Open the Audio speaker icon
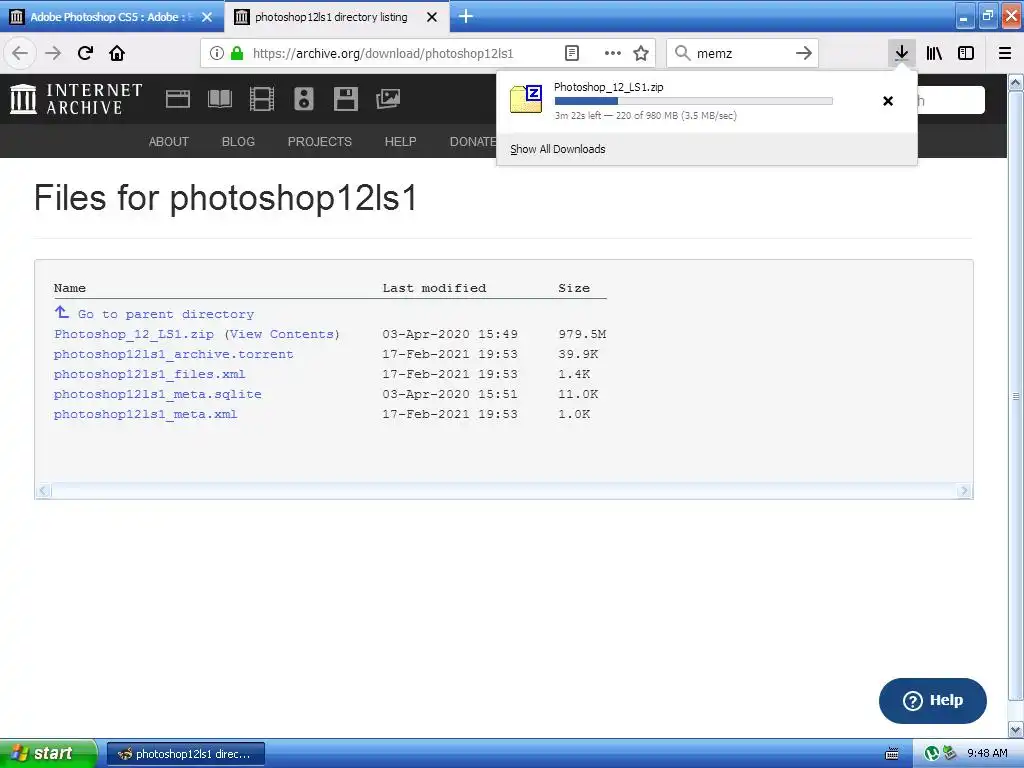Viewport: 1024px width, 768px height. click(x=304, y=99)
